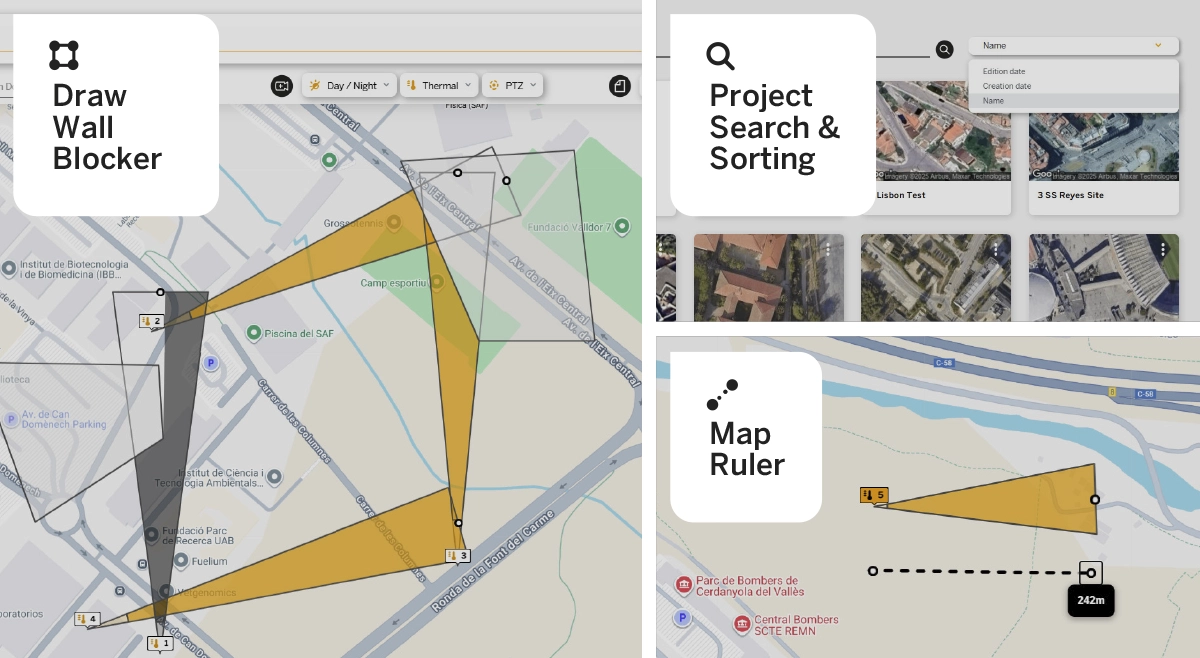Click the round project search button
The height and width of the screenshot is (658, 1200).
point(944,49)
